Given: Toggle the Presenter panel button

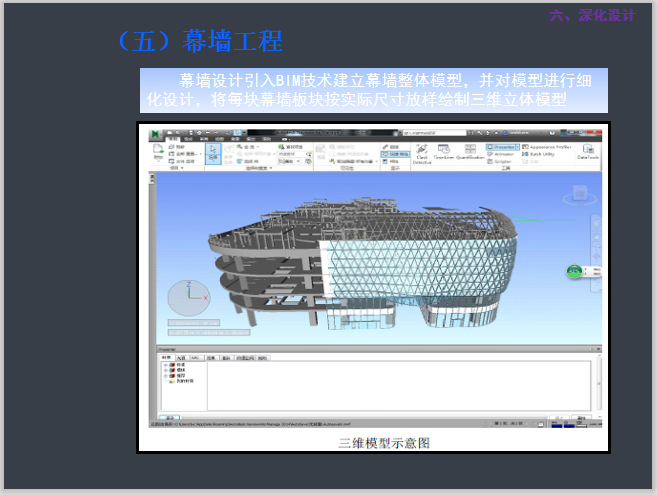Looking at the screenshot, I should (x=506, y=146).
